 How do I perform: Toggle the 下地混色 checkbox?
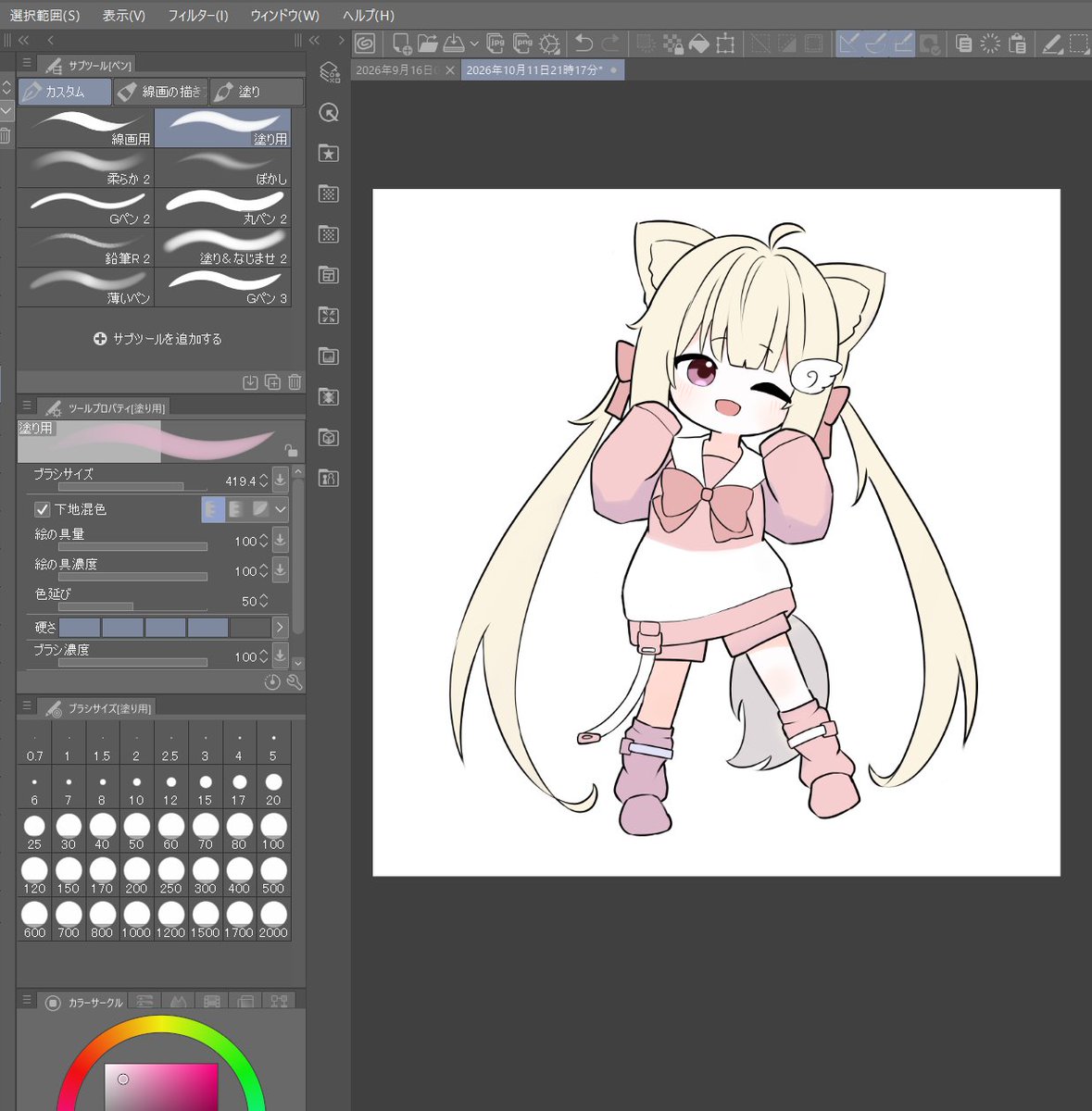click(x=42, y=509)
